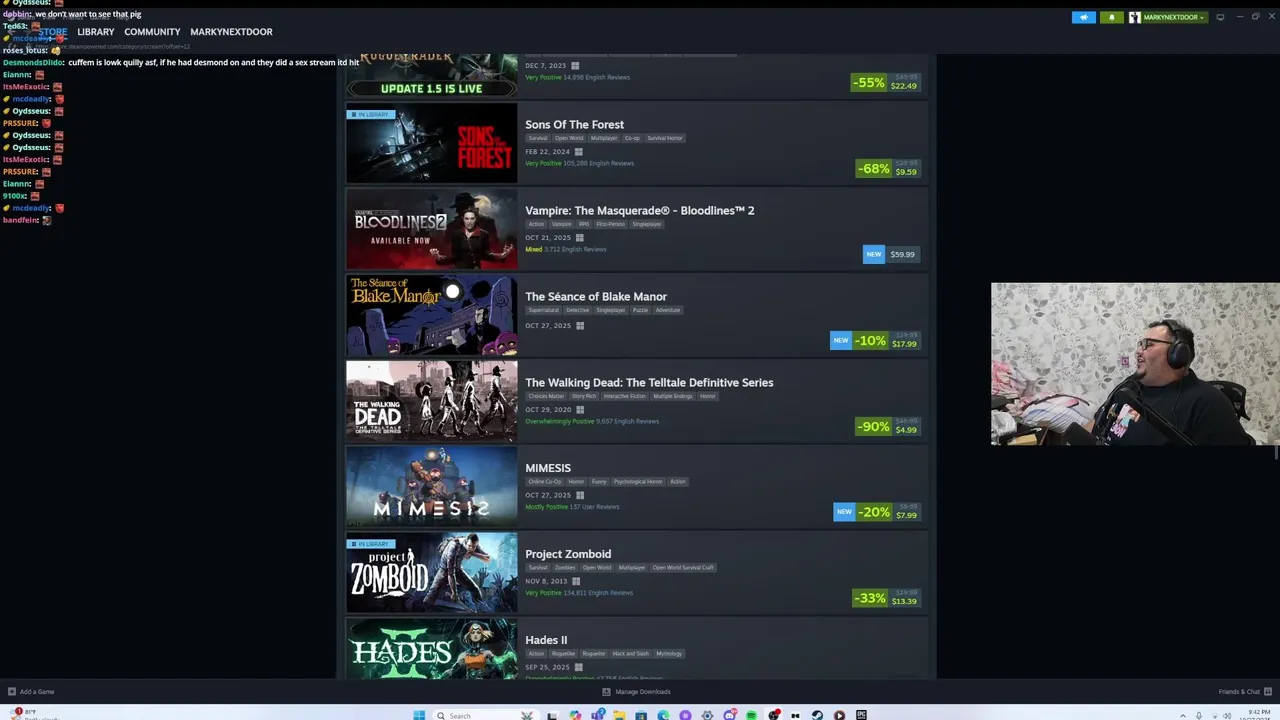Open File Explorer from the taskbar
This screenshot has height=720, width=1280.
(619, 715)
